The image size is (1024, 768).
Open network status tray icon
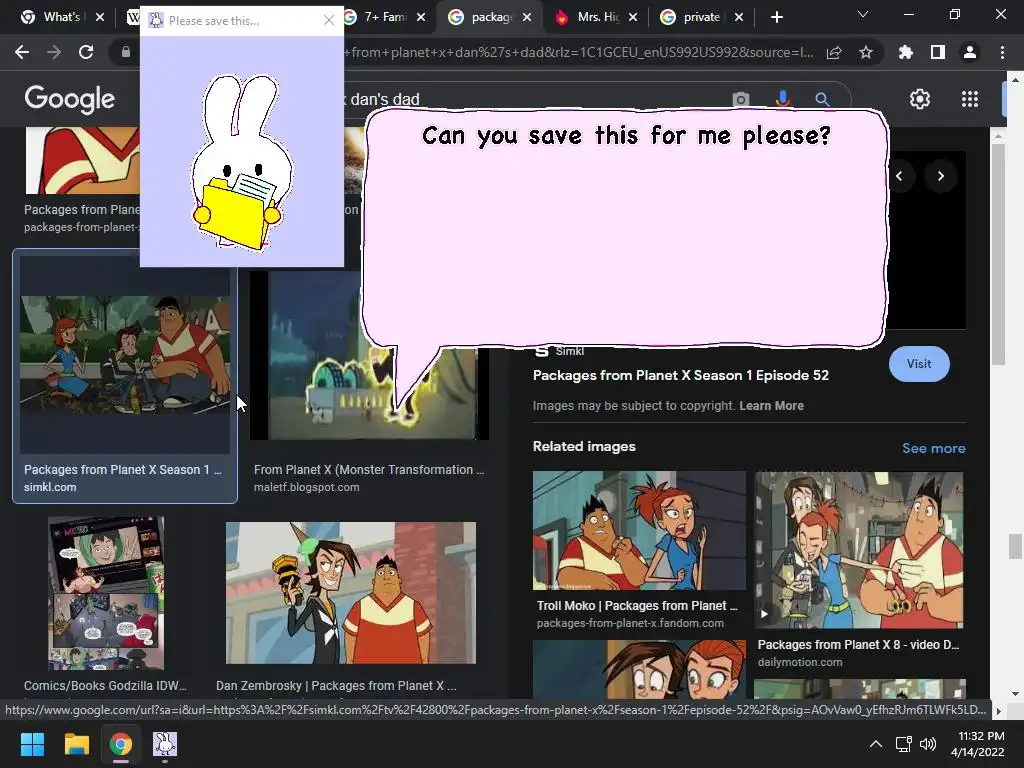[903, 744]
